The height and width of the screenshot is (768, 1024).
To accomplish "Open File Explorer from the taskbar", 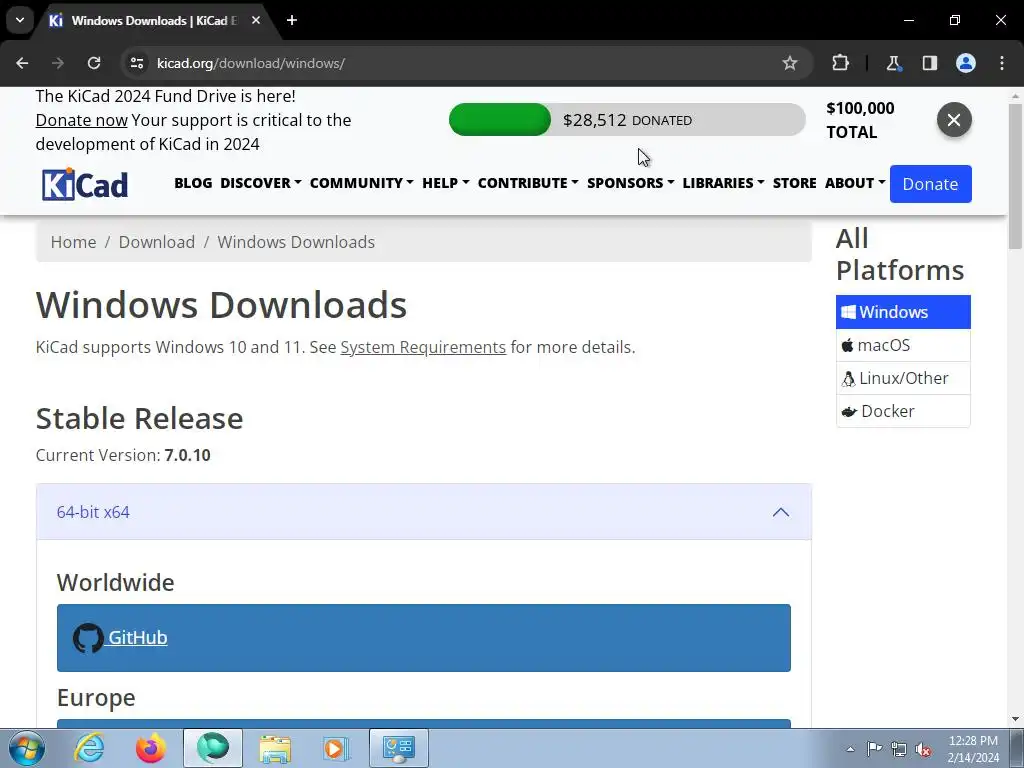I will point(275,748).
